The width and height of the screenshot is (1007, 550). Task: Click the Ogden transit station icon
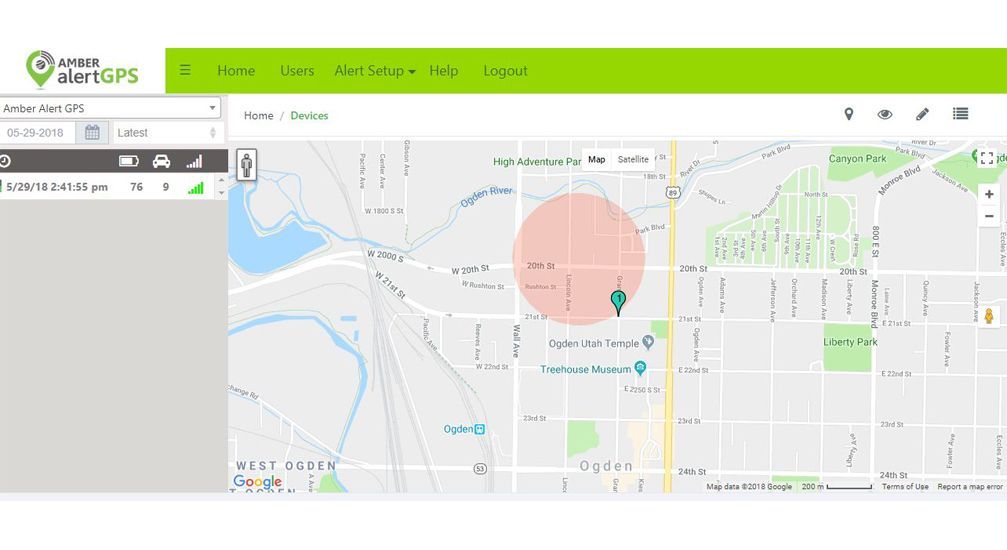479,429
